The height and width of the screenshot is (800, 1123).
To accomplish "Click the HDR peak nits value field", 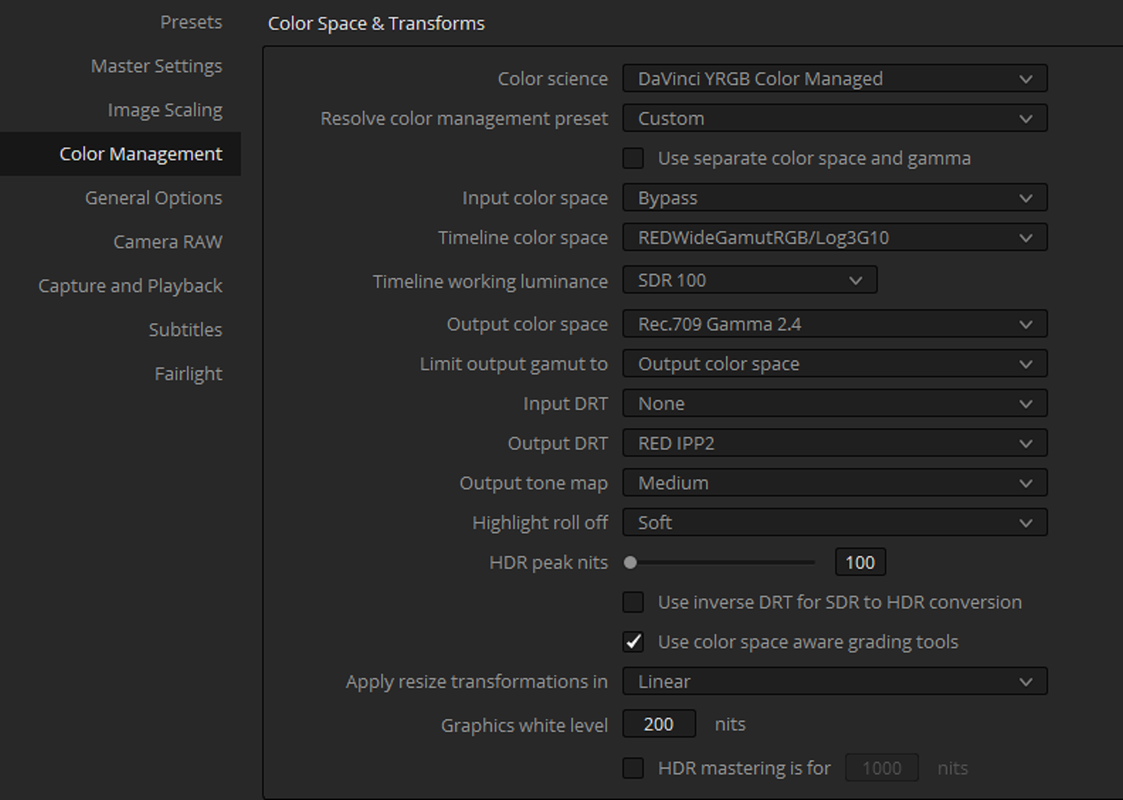I will [860, 562].
